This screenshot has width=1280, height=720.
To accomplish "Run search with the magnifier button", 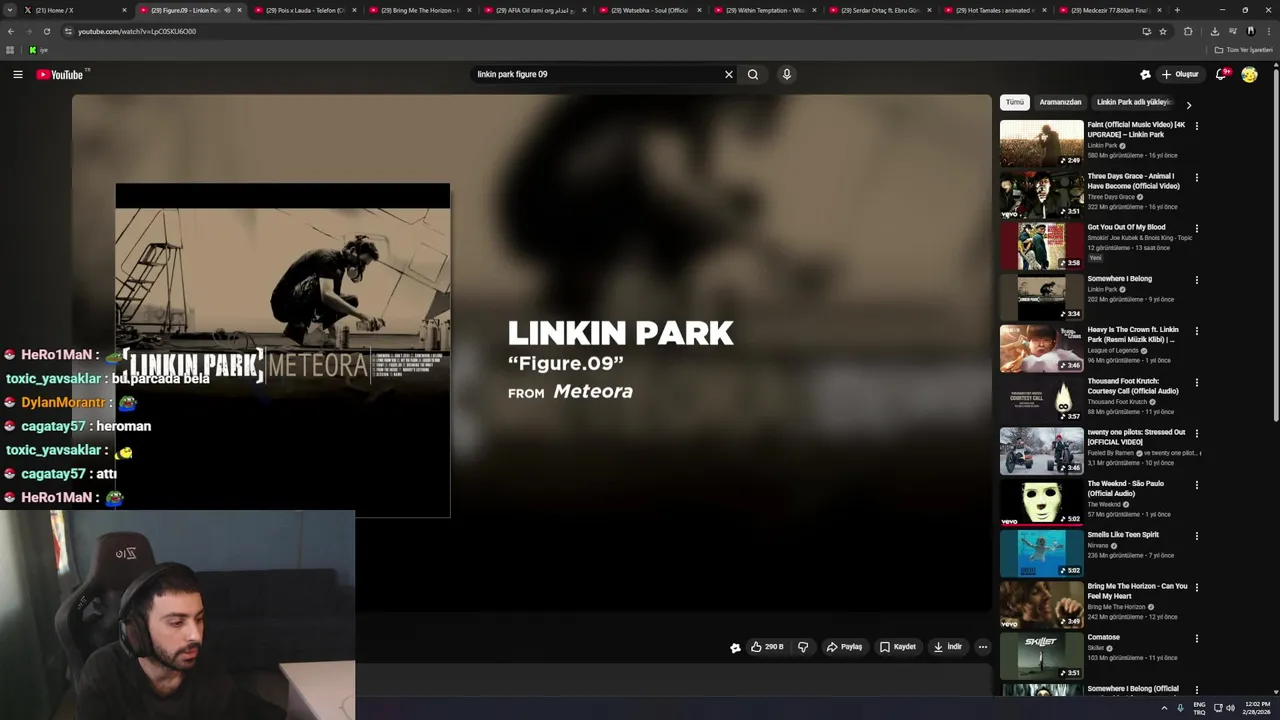I will (x=753, y=74).
